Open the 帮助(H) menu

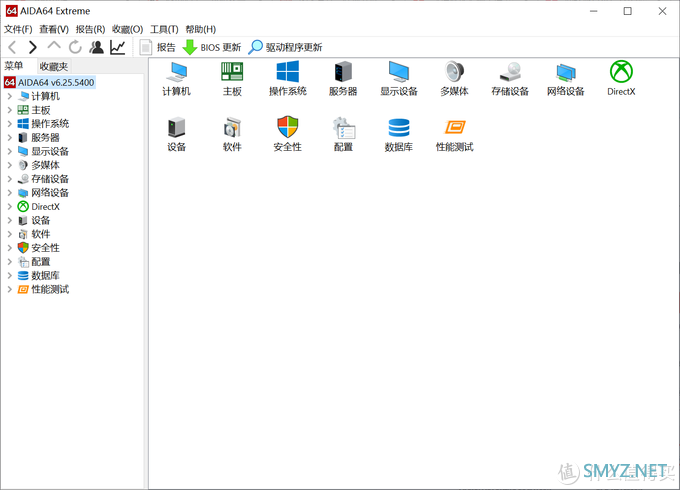point(200,29)
